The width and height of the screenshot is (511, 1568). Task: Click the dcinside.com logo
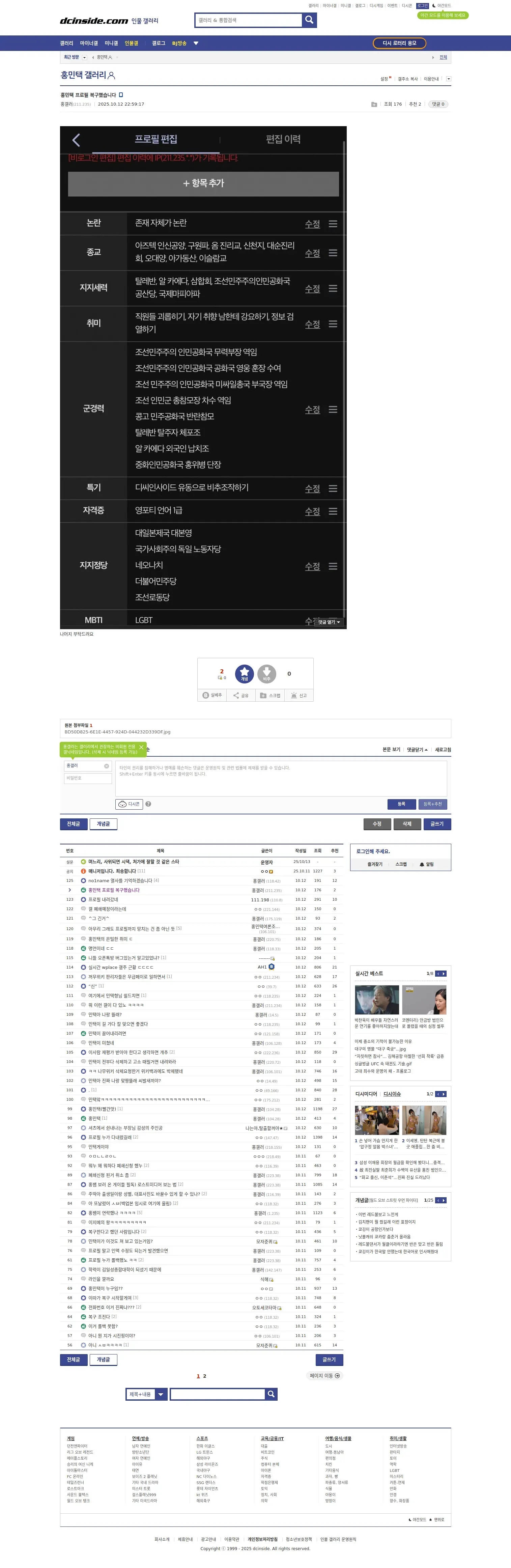[94, 21]
